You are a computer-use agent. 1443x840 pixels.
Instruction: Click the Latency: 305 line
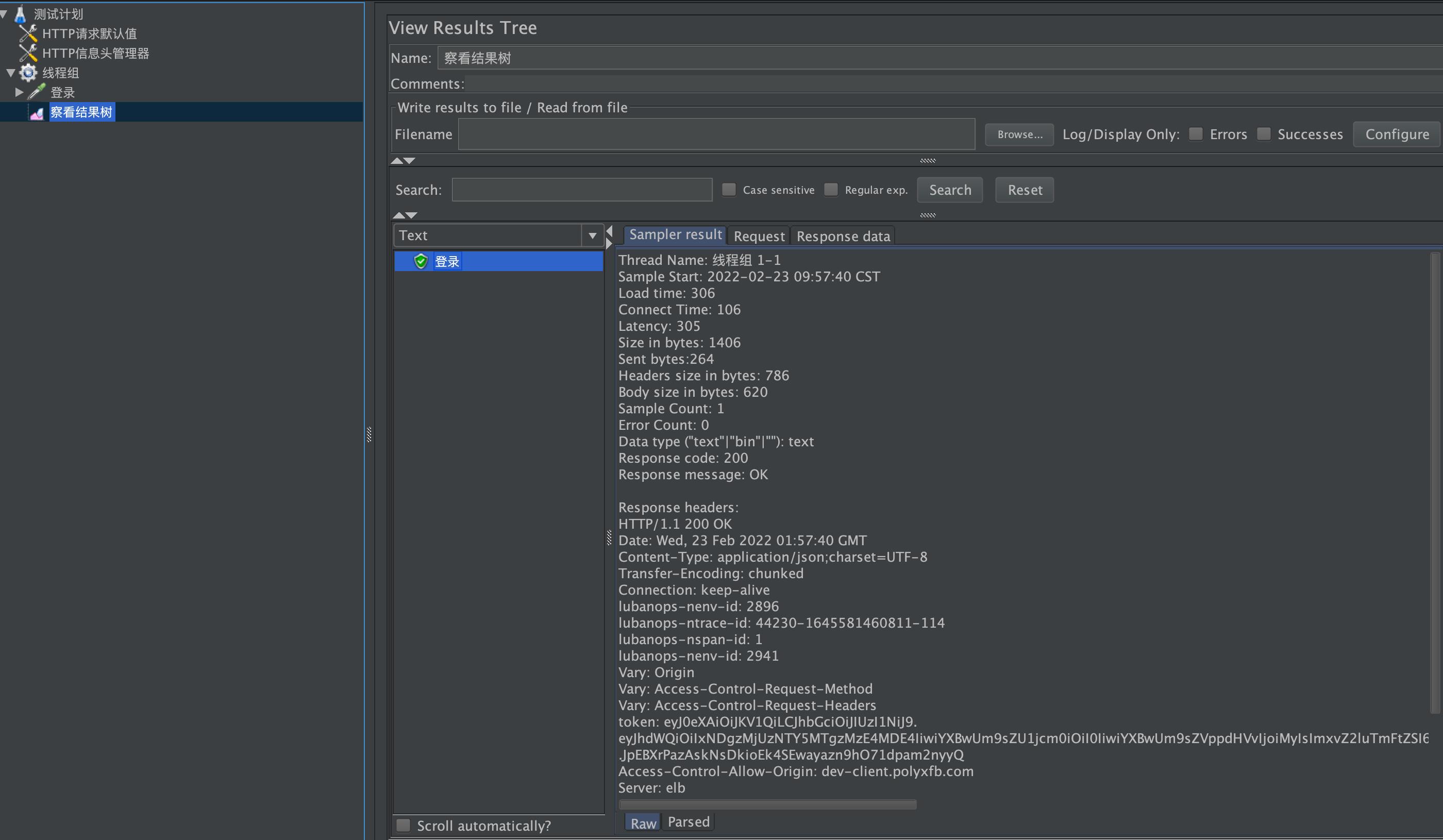(x=659, y=326)
